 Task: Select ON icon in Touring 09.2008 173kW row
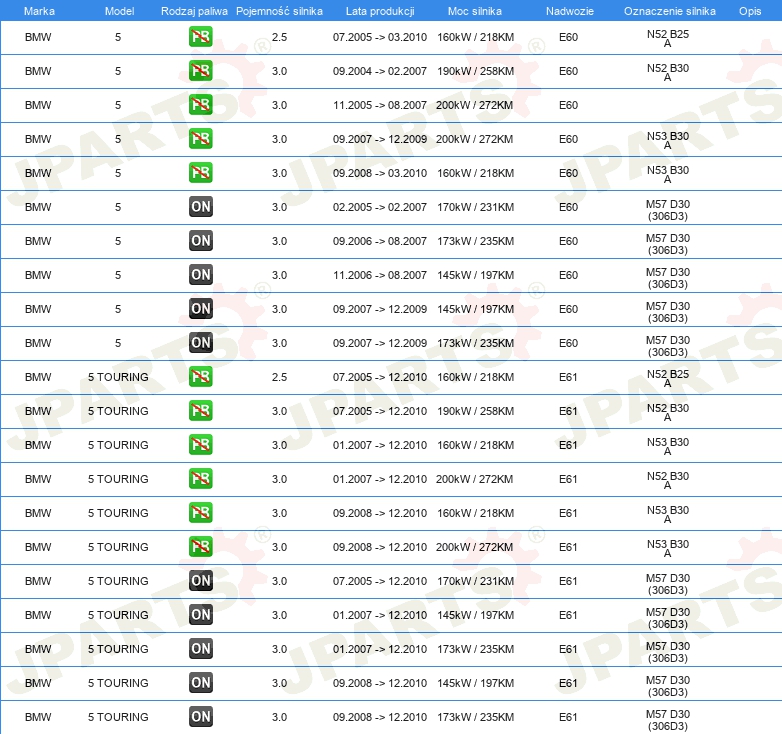point(200,717)
